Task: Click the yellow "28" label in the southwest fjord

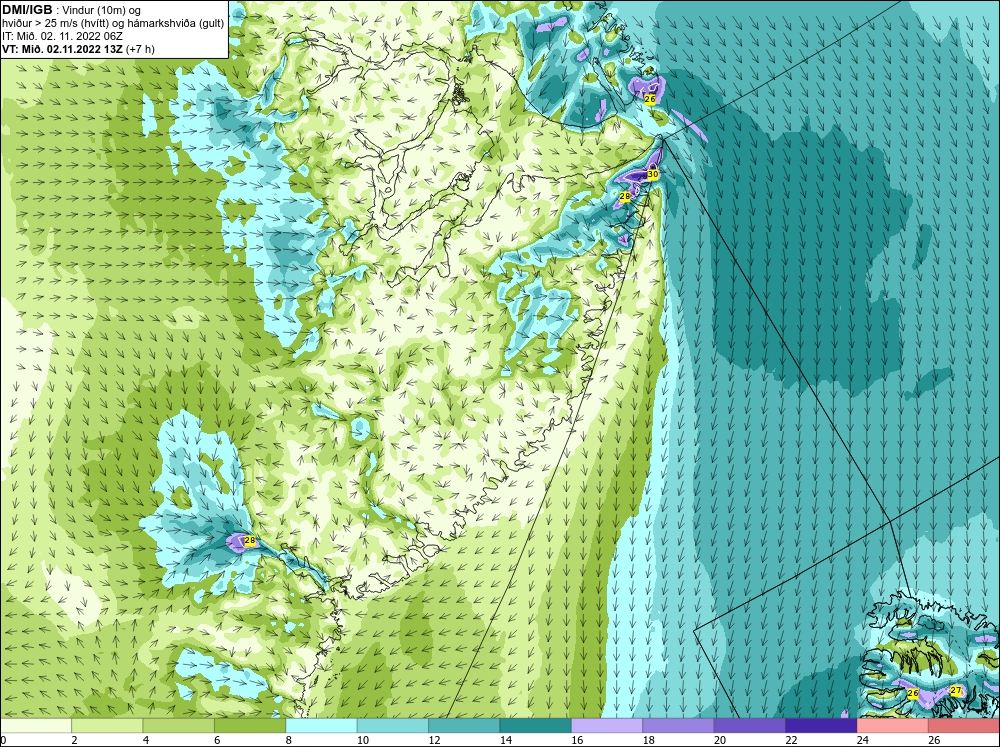Action: coord(250,541)
